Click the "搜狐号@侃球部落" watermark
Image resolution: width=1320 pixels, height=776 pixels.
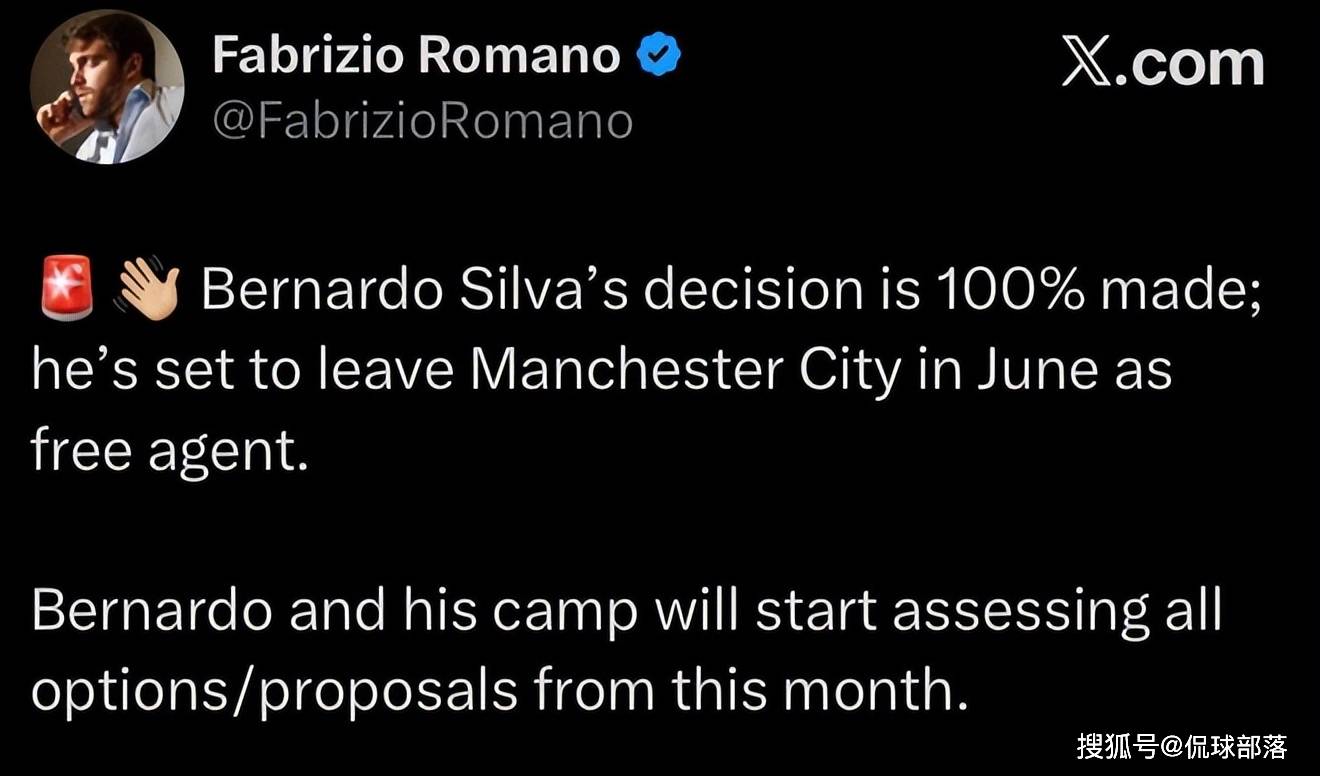(x=1181, y=746)
